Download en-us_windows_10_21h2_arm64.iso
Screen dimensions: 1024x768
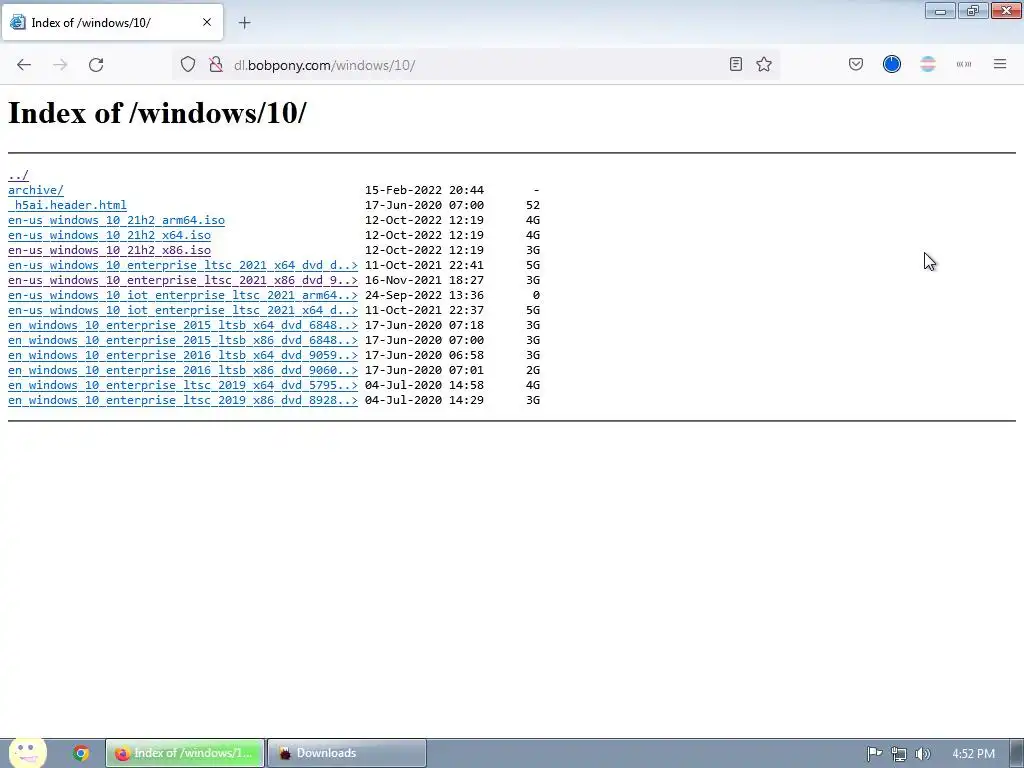click(116, 220)
